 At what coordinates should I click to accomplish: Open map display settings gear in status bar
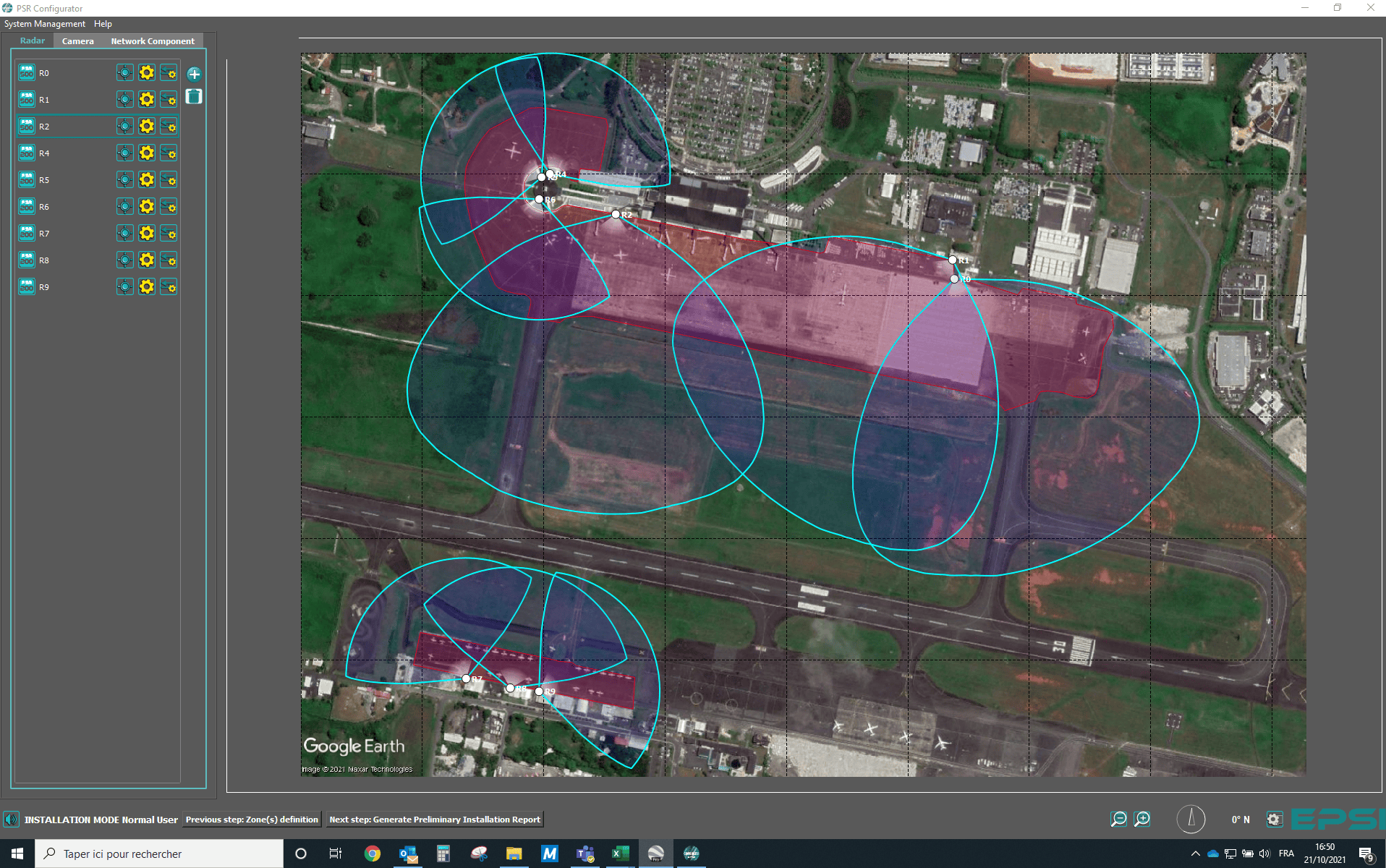pos(1274,820)
